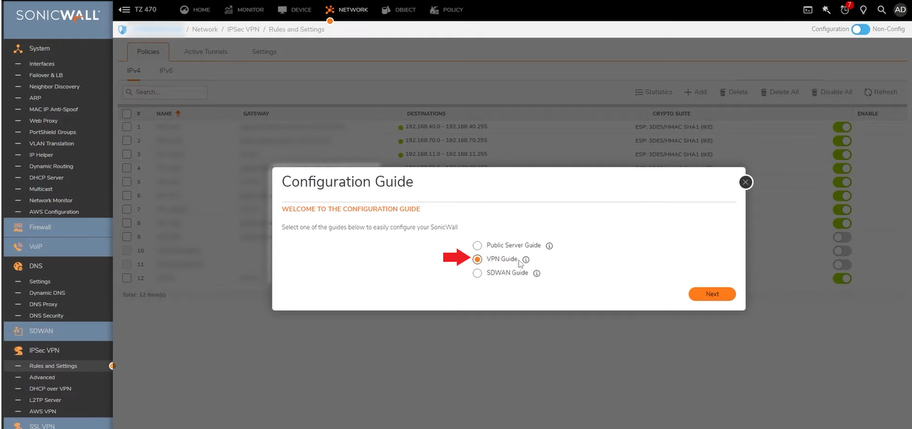Open the AD user avatar menu
Viewport: 912px width, 429px height.
pyautogui.click(x=900, y=10)
